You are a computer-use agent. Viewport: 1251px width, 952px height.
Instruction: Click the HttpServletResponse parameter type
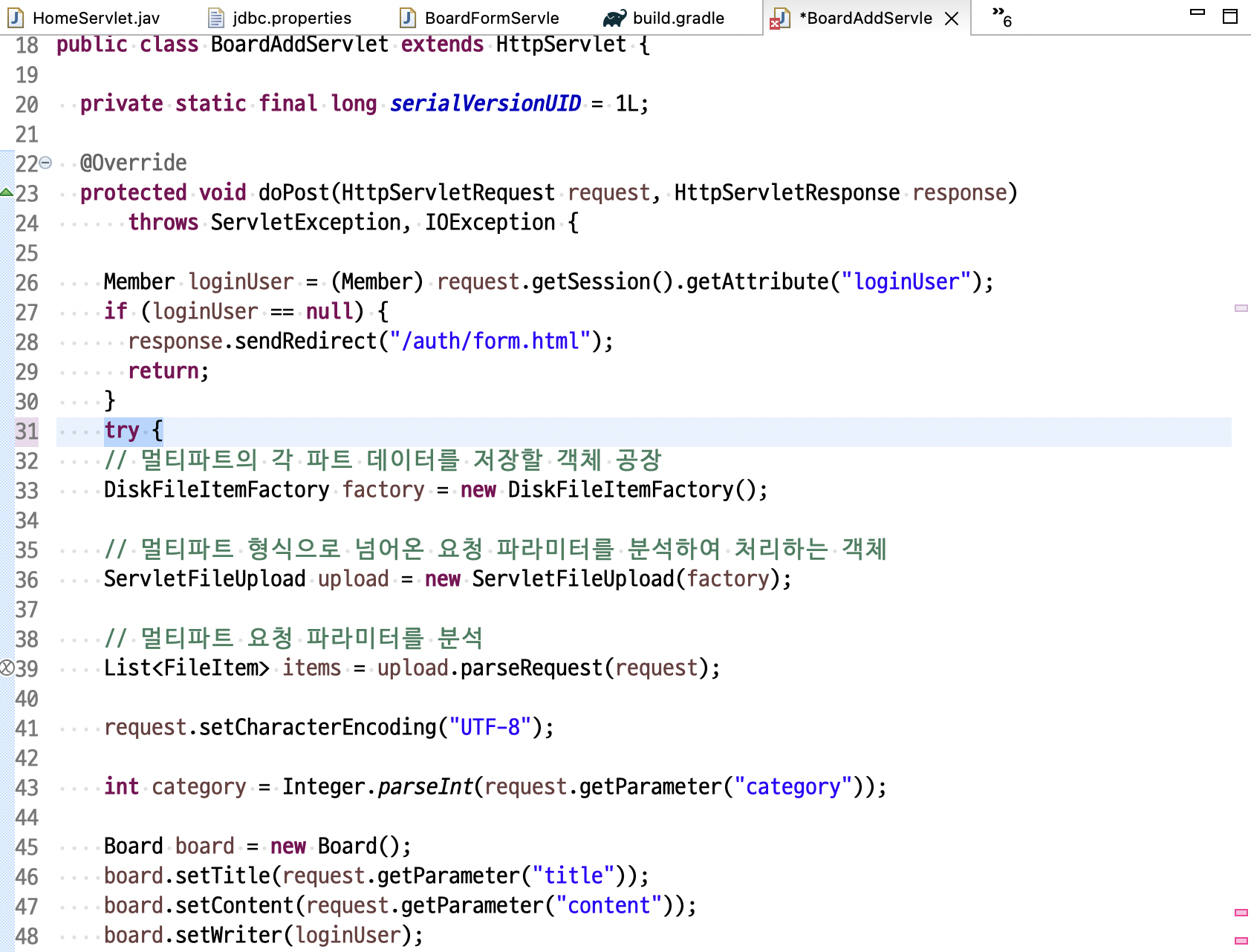click(x=787, y=192)
